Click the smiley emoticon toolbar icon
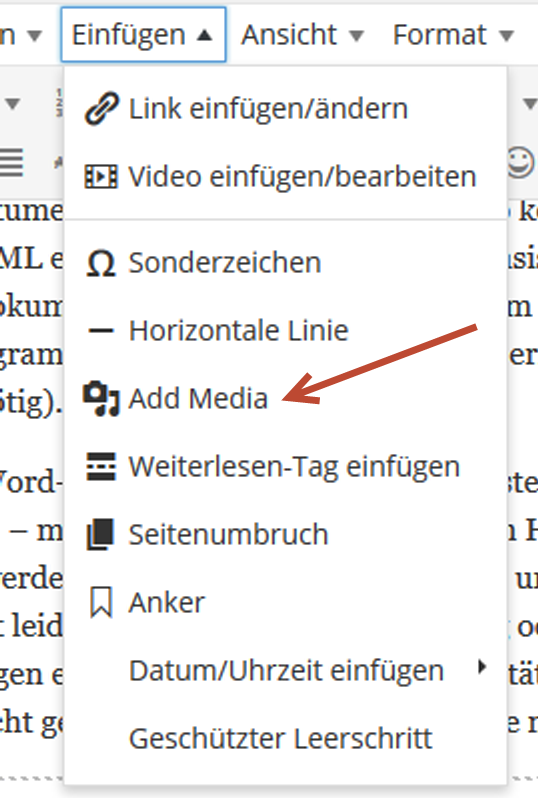This screenshot has width=538, height=798. (x=521, y=163)
